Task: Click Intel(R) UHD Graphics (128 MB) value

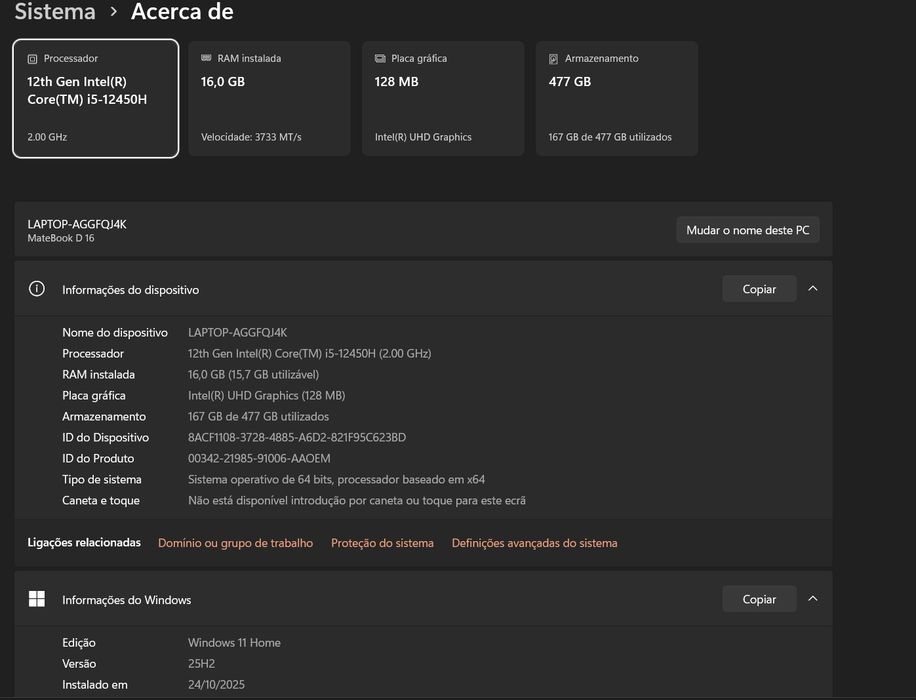Action: pos(266,396)
